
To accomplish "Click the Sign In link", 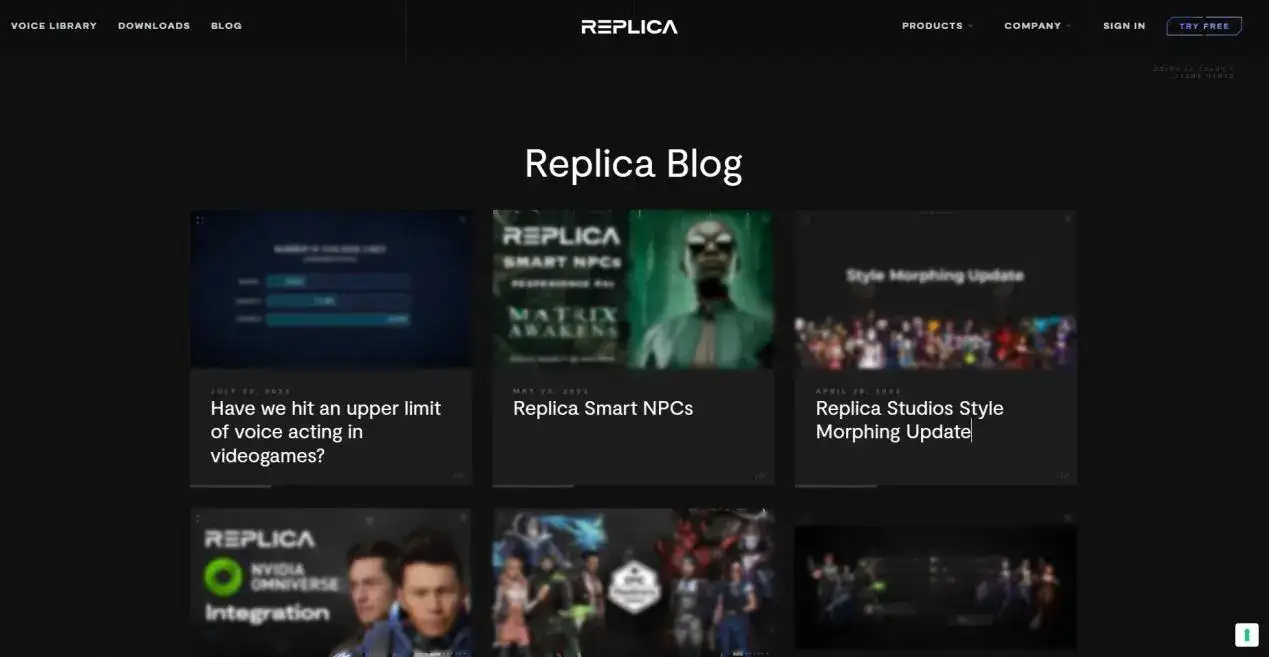I will tap(1124, 26).
